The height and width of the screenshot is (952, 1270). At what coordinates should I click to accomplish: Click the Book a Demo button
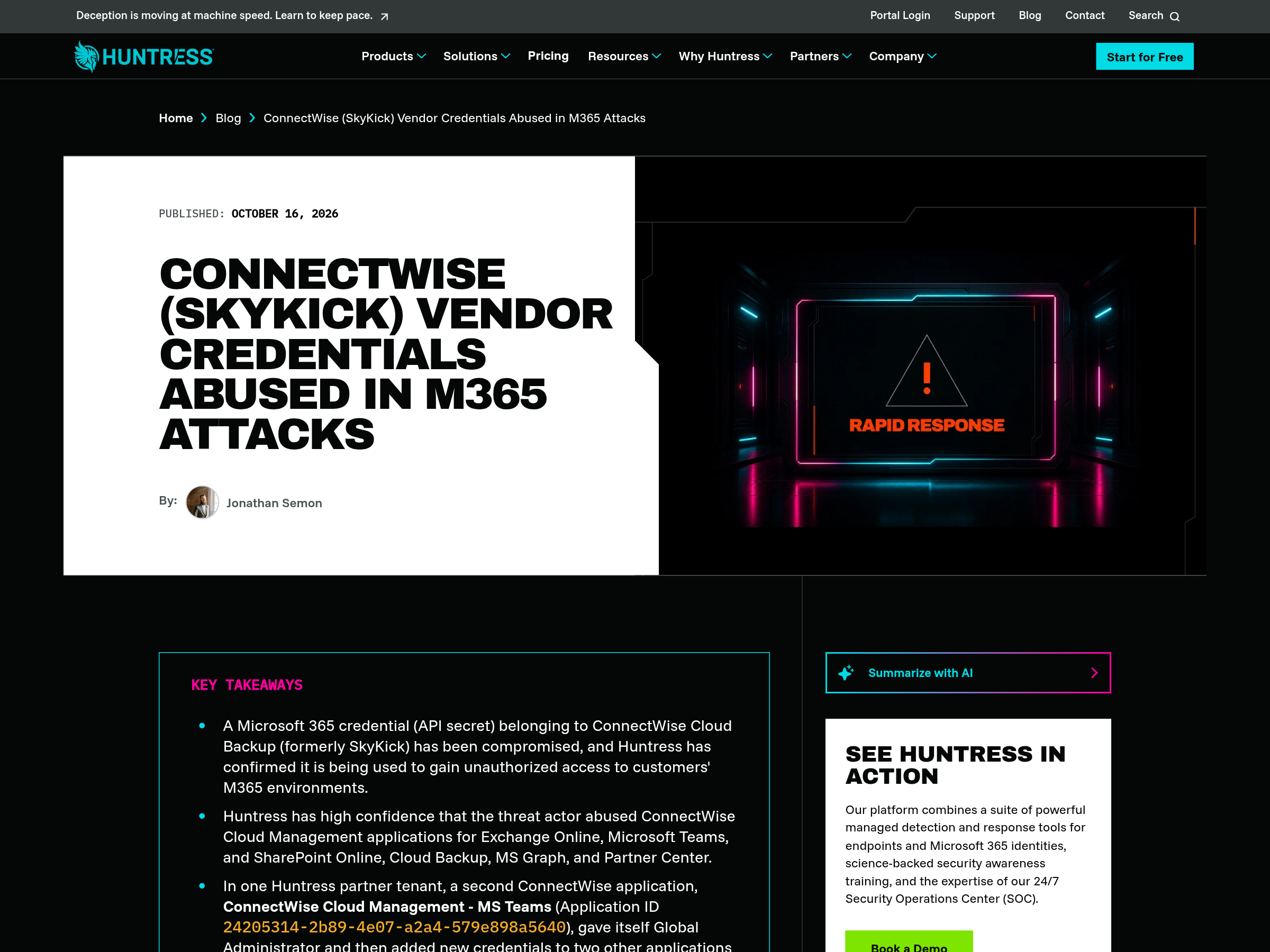click(909, 941)
